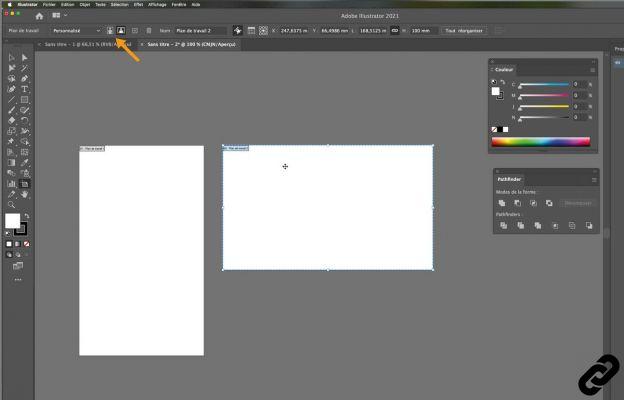Click the None swatch in Couleur panel

pyautogui.click(x=494, y=129)
